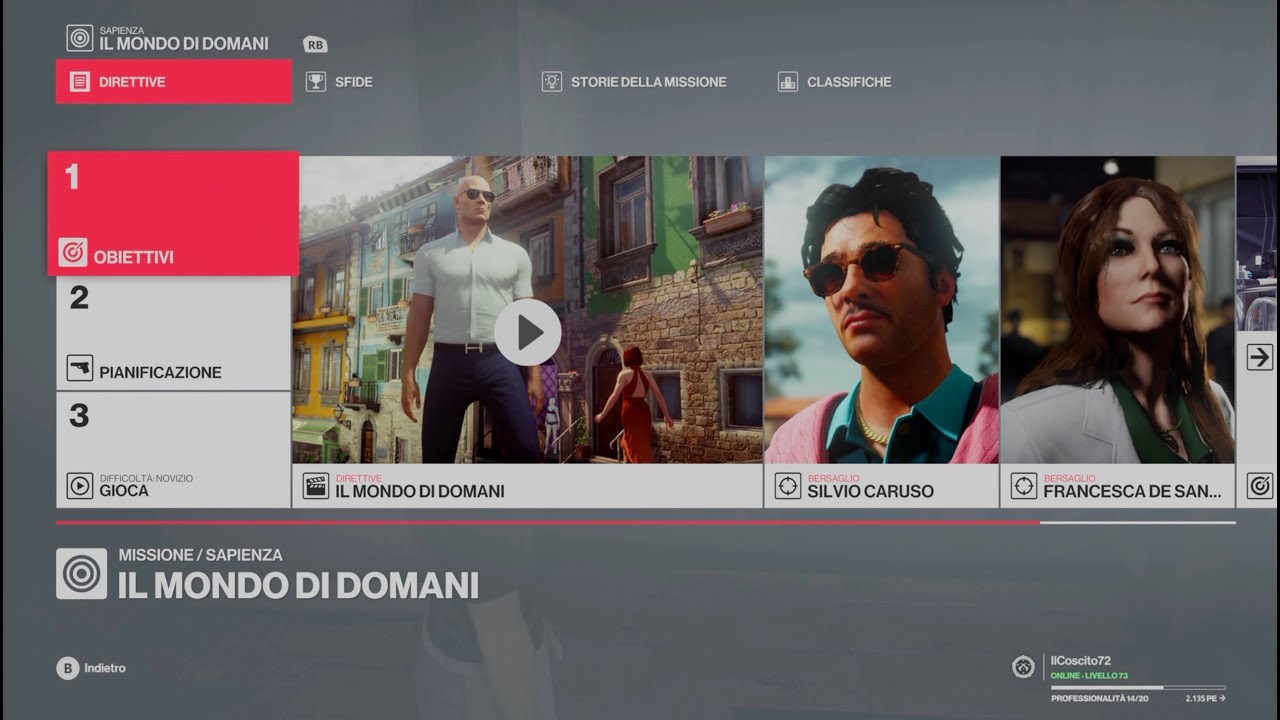1280x720 pixels.
Task: Select step 1 Obiettivi
Action: pos(174,213)
